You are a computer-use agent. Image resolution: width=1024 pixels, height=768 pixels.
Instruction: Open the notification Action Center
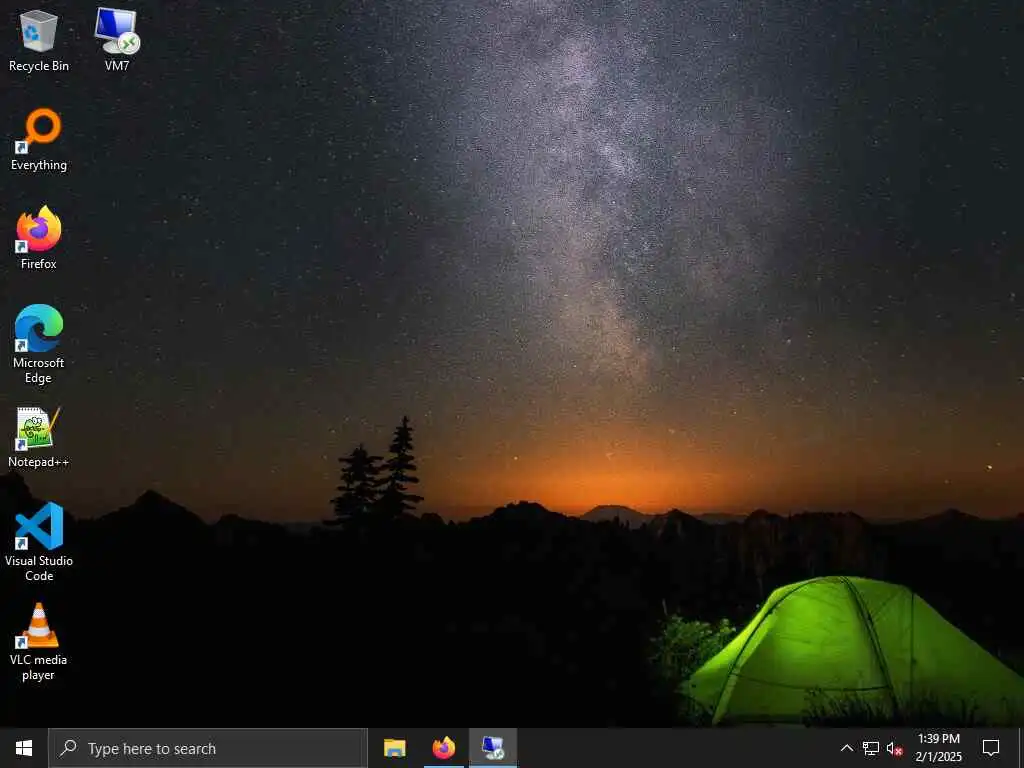(991, 748)
